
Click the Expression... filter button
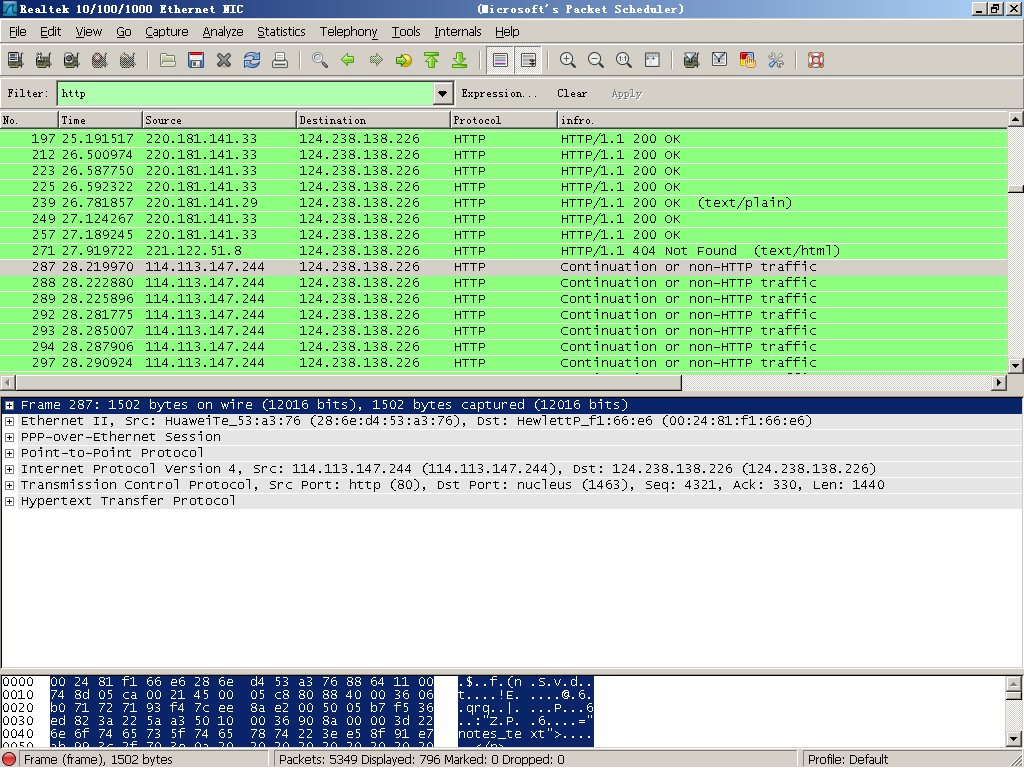click(x=499, y=93)
